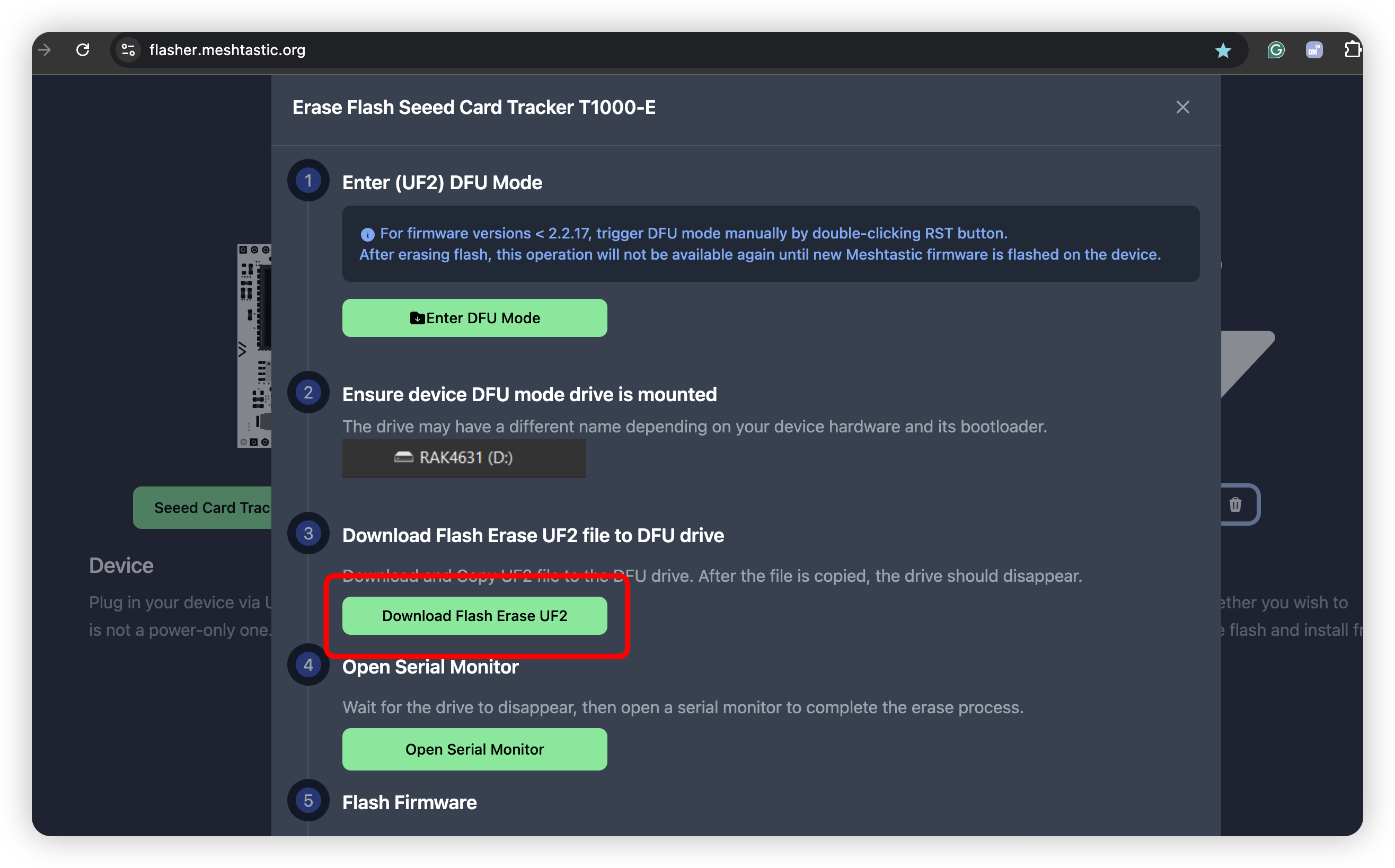Click the RAK4631 (D:) drive image
1395x868 pixels.
(464, 458)
